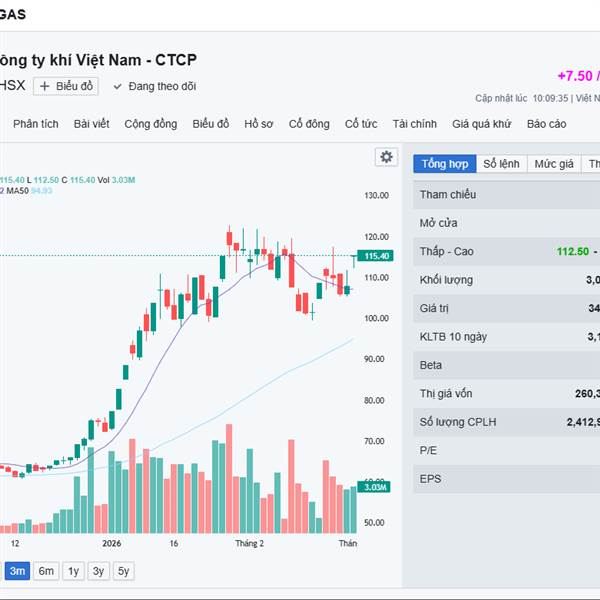Click the plus icon on the Biểu đồ button
Image resolution: width=600 pixels, height=600 pixels.
pos(45,86)
